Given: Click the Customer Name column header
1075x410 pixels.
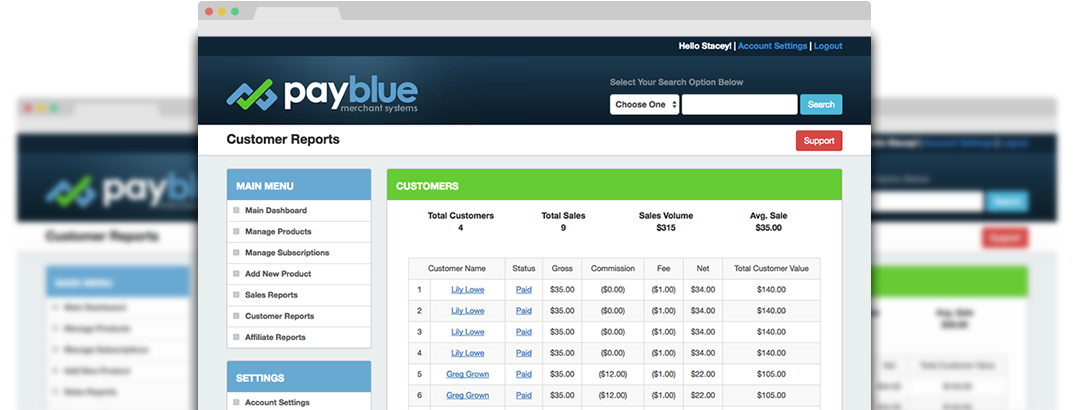Looking at the screenshot, I should point(457,269).
